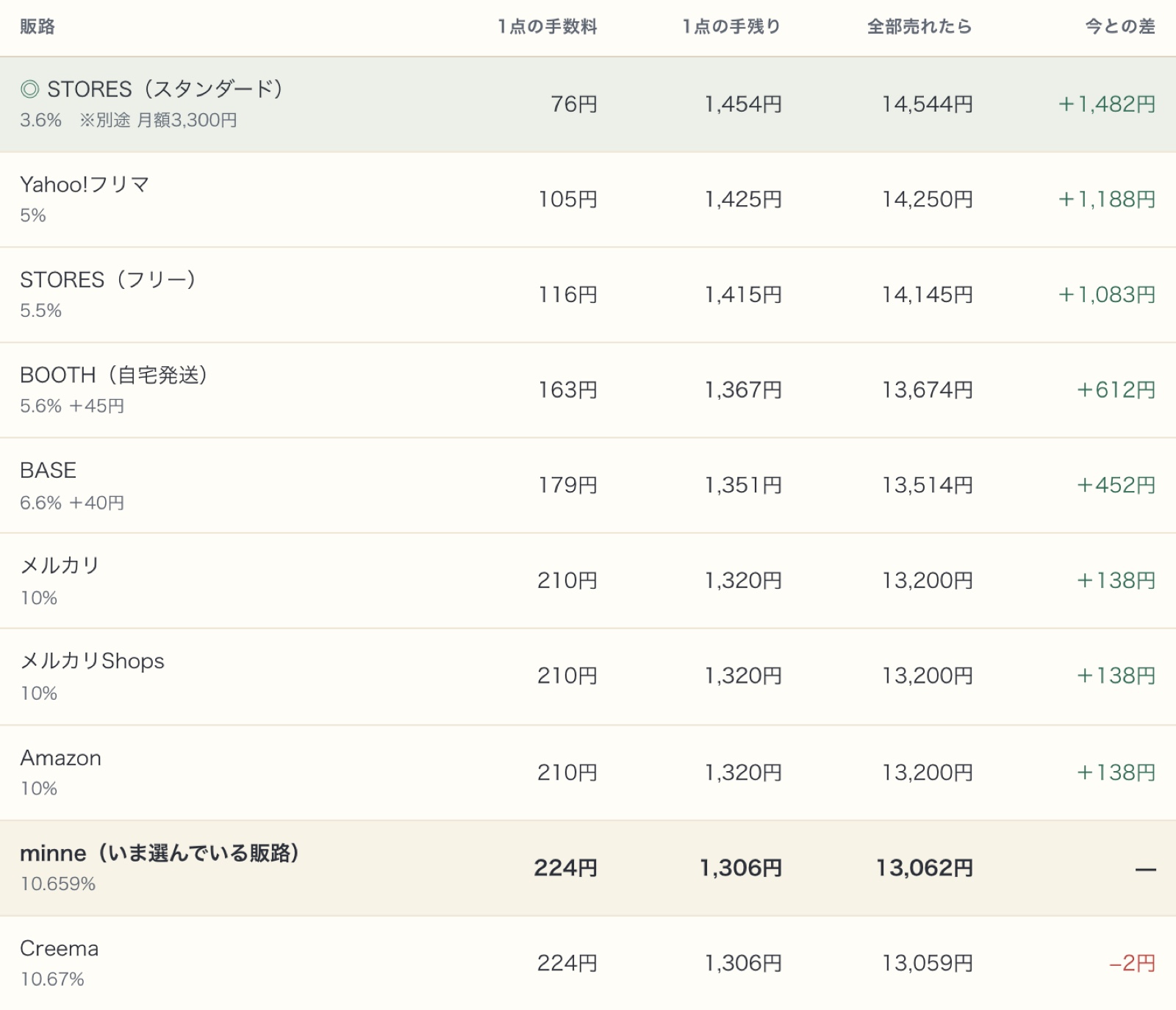Click the 224円 fee in minne row

(x=566, y=868)
